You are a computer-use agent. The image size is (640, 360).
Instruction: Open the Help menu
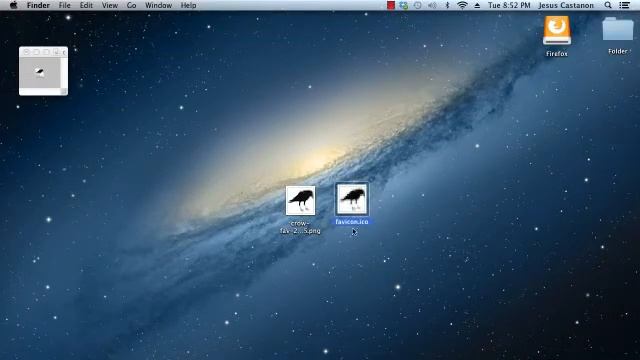(x=189, y=5)
